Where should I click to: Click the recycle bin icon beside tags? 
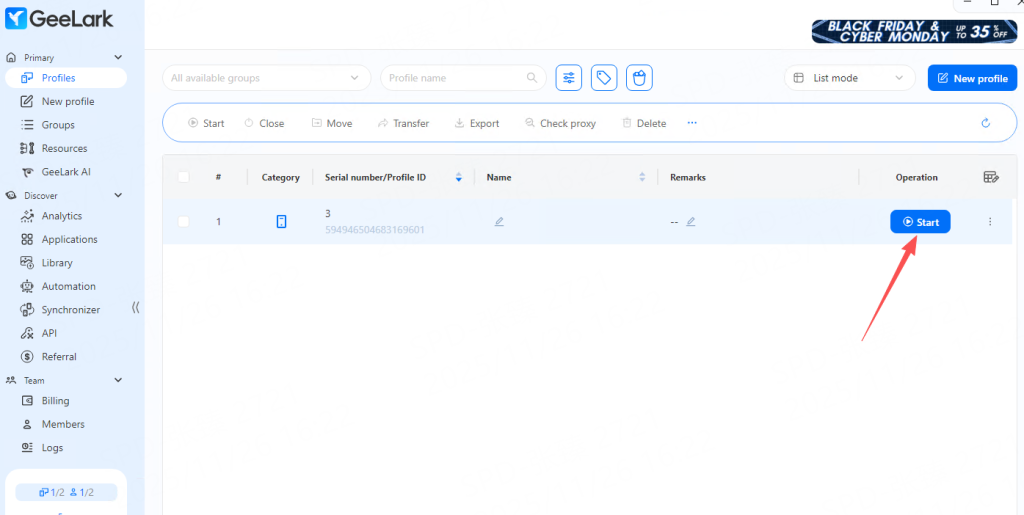tap(639, 78)
